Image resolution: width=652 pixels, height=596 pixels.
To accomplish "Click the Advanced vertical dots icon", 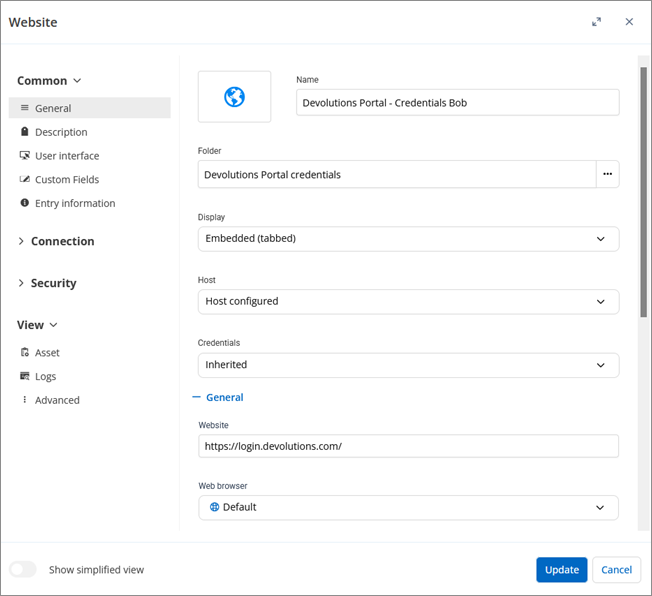I will click(25, 399).
